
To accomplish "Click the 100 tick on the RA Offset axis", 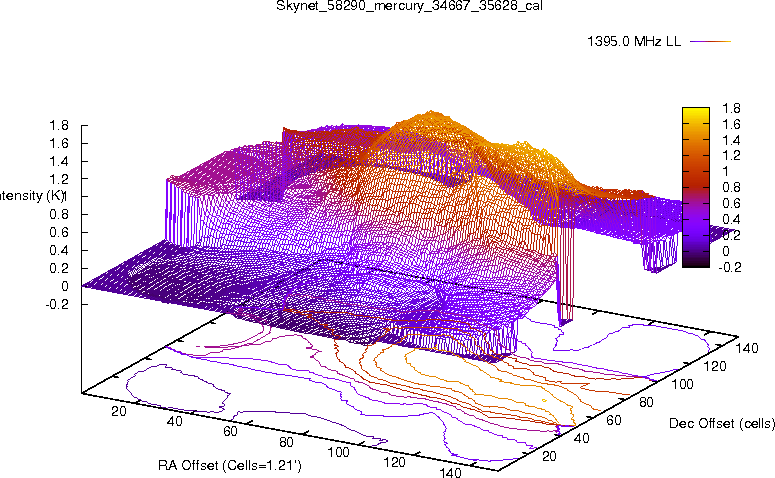I will tap(339, 452).
